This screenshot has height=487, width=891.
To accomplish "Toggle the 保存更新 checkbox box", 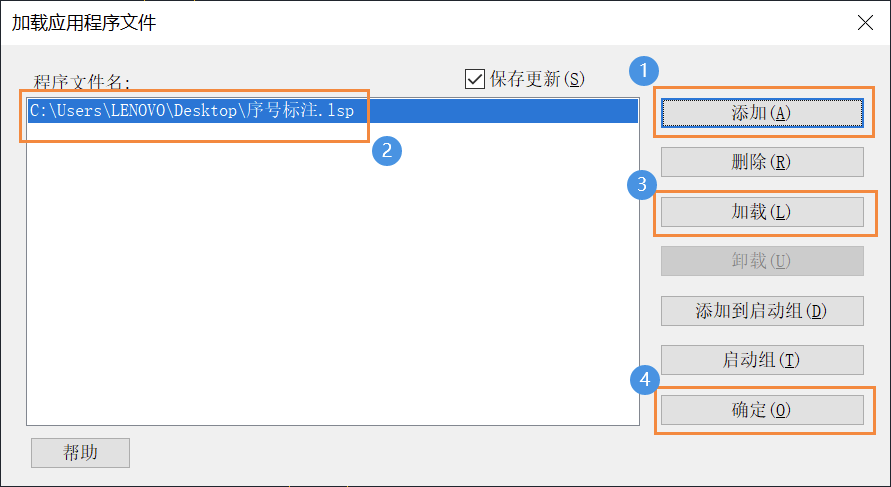I will 474,79.
